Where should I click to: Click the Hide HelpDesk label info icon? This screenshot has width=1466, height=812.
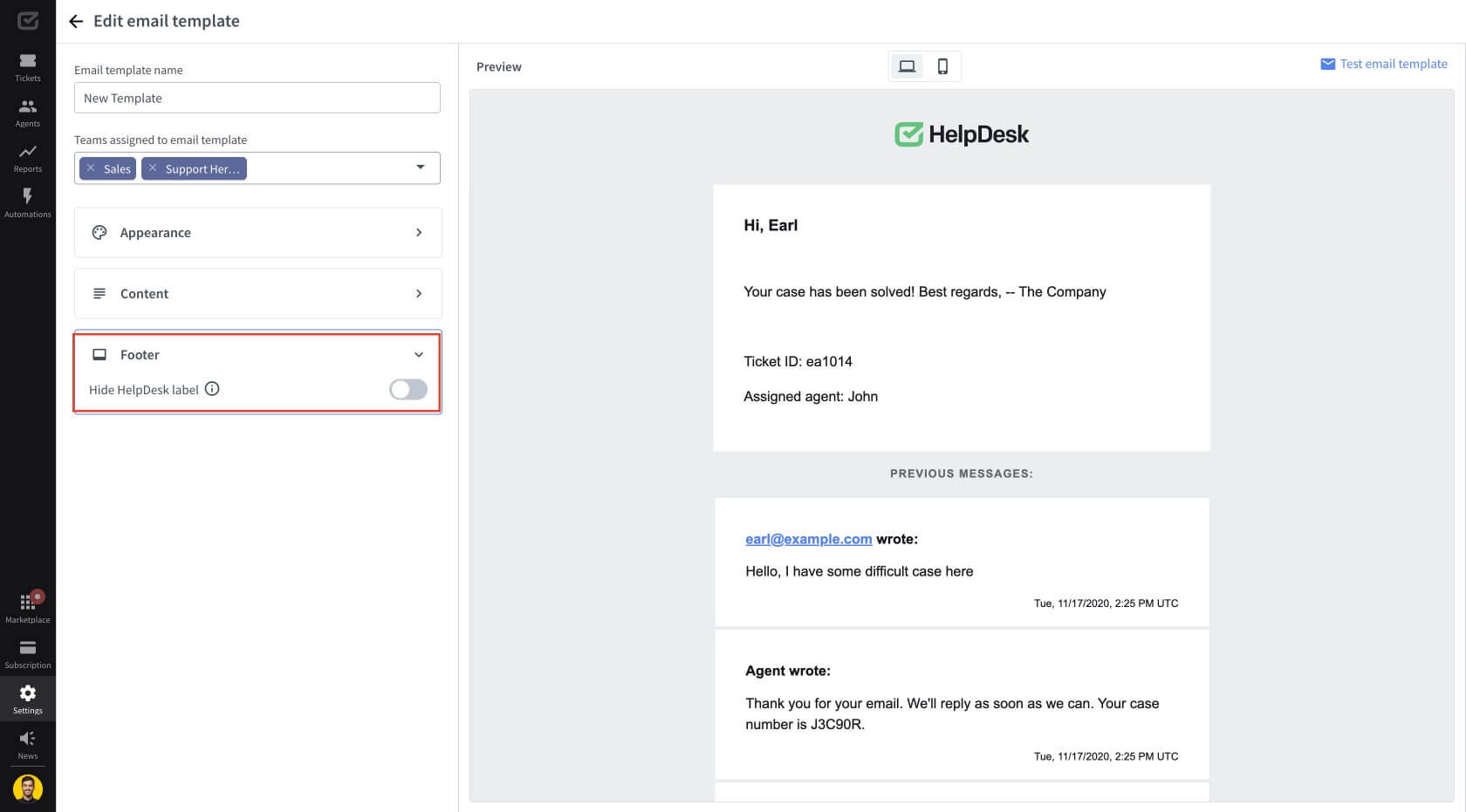pos(212,389)
